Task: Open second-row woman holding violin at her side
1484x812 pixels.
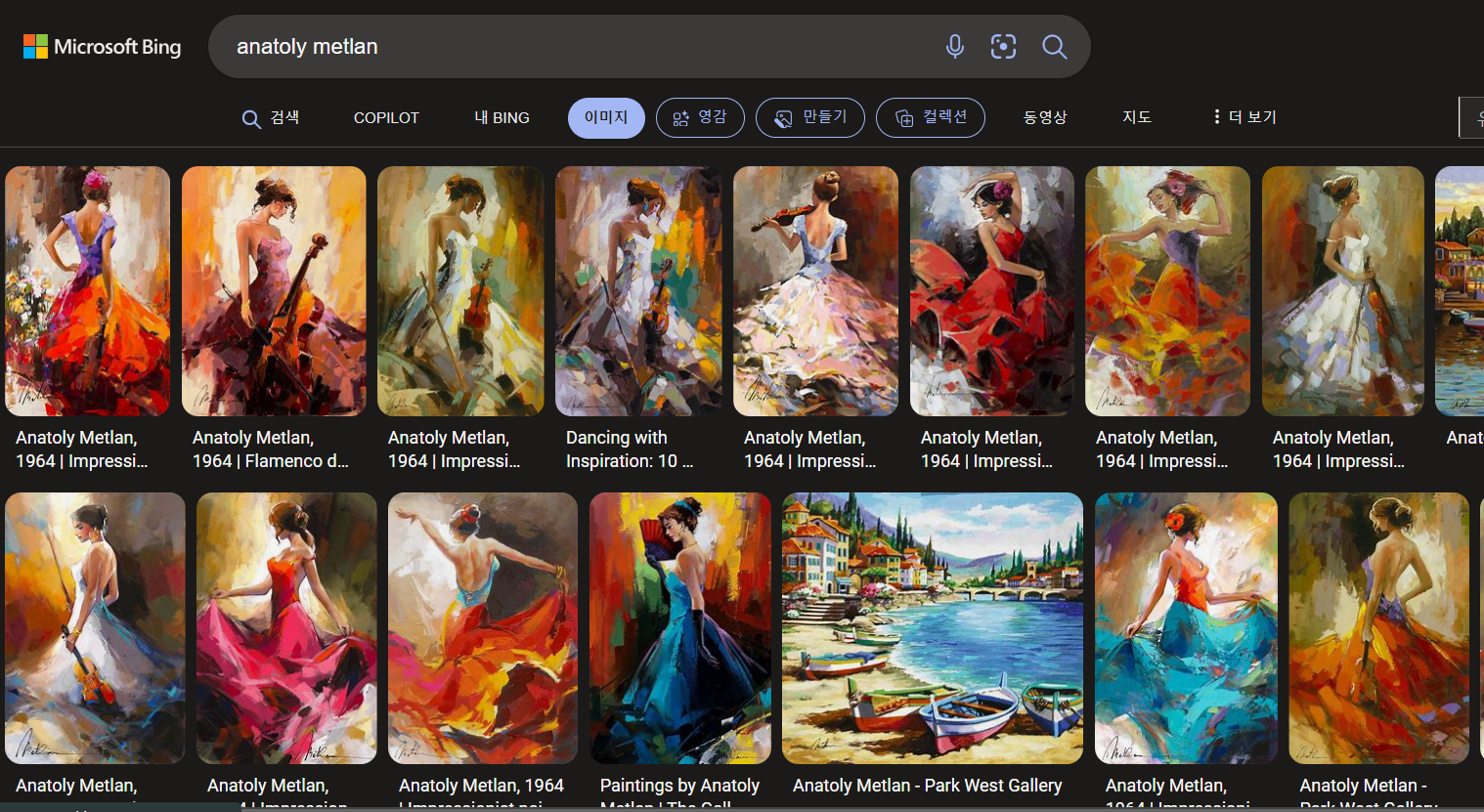Action: pyautogui.click(x=95, y=628)
